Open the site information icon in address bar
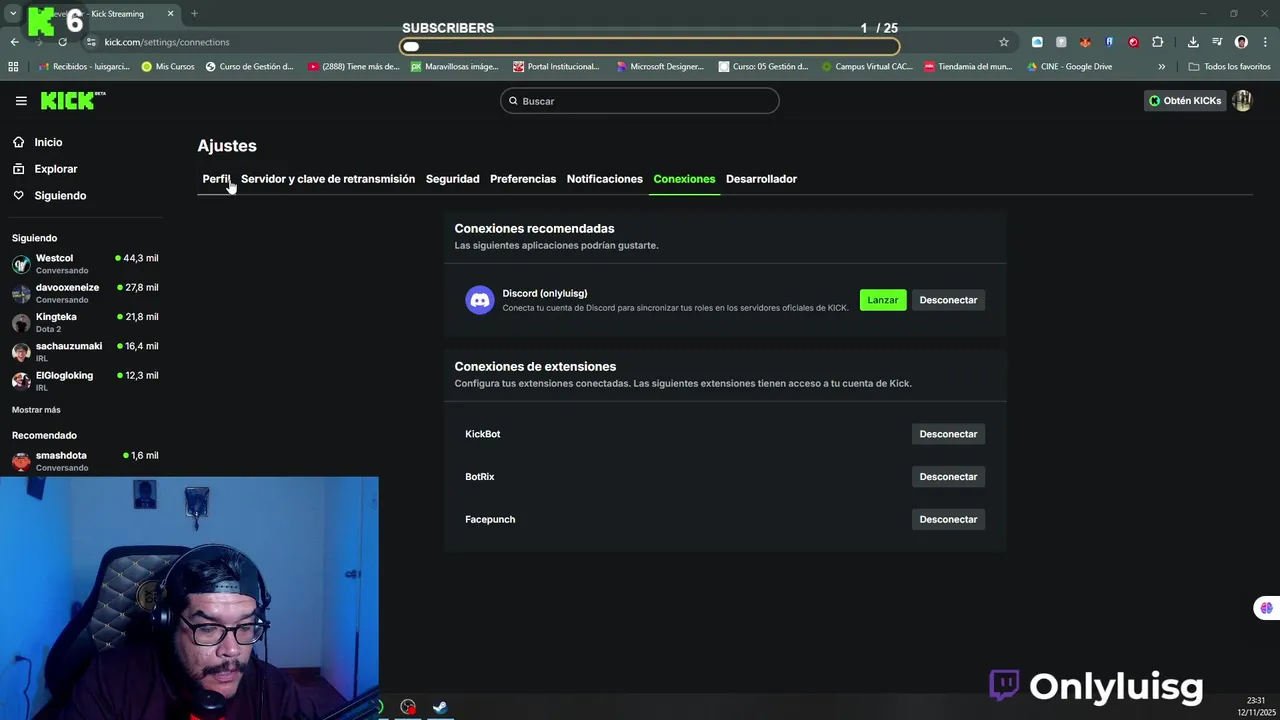 (x=91, y=42)
